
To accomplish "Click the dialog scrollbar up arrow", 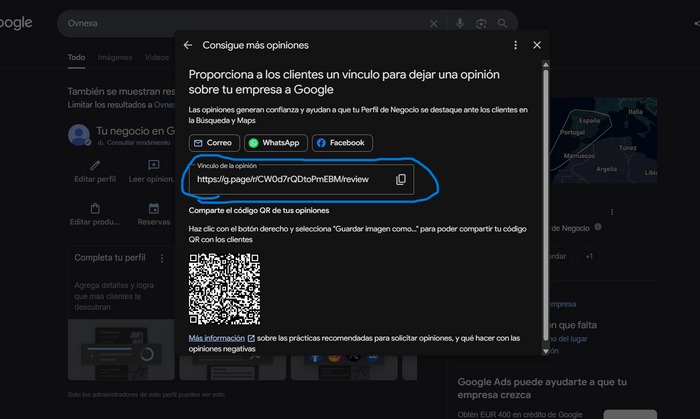I will (546, 65).
